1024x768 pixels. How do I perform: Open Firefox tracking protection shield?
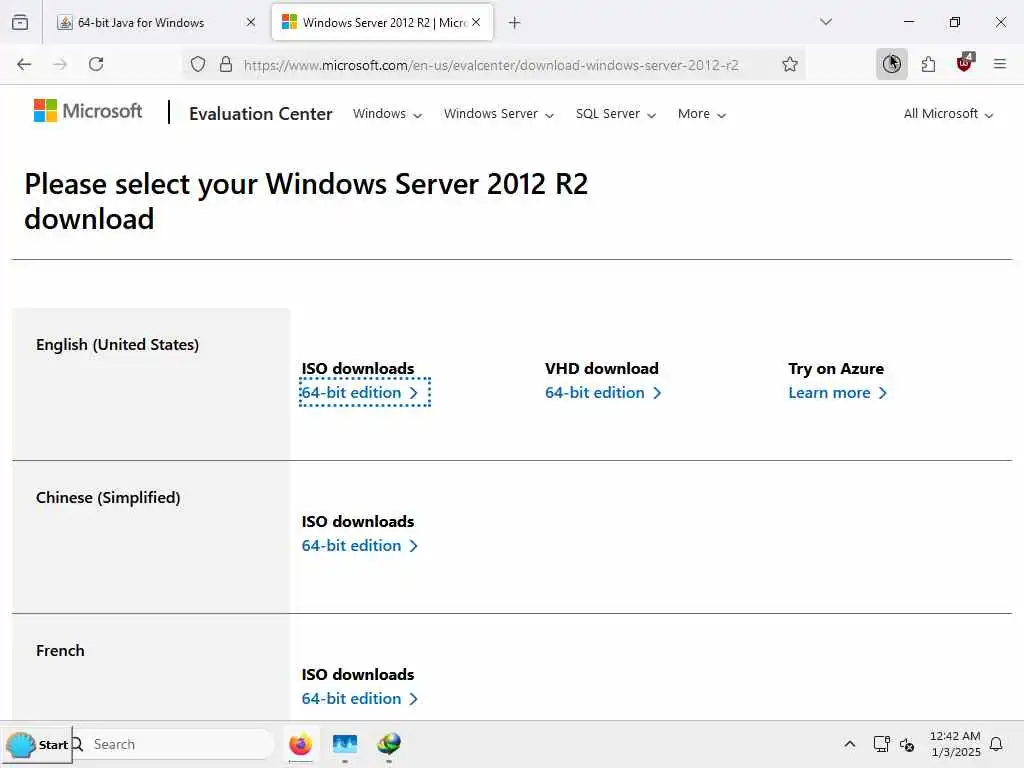pos(198,64)
